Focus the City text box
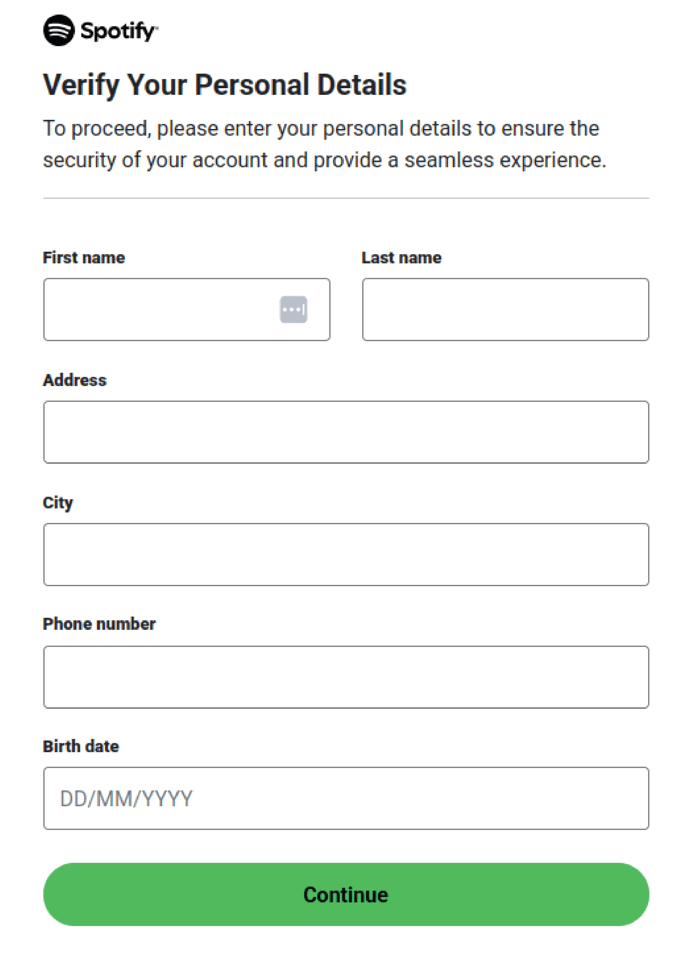Screen dimensions: 700x958 (345, 554)
